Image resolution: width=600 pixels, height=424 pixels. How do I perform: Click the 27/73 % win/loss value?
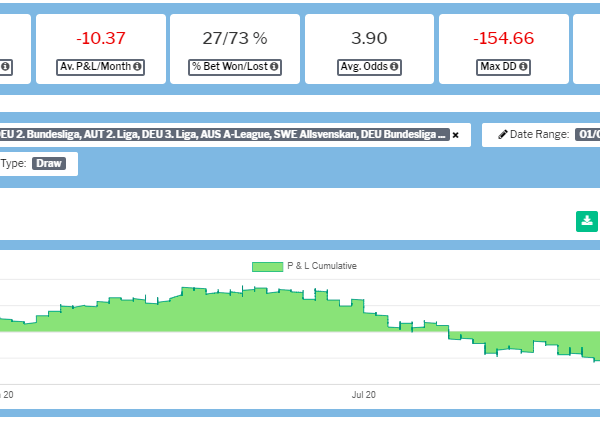(235, 38)
